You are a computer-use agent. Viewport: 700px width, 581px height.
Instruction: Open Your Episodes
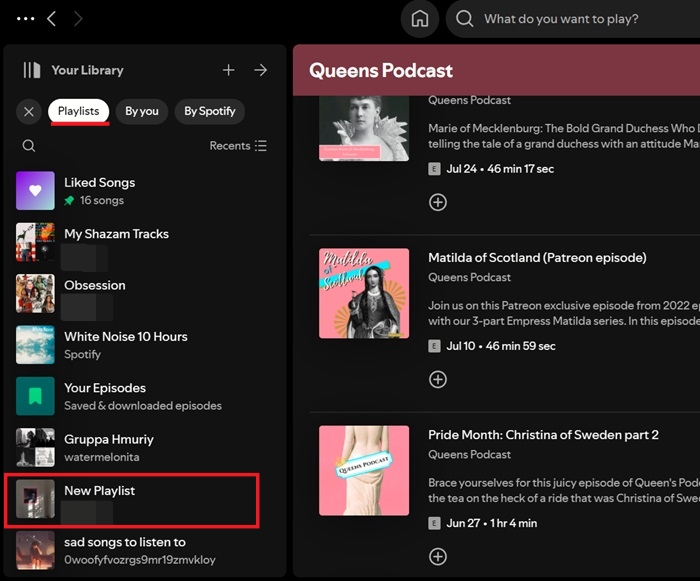[x=143, y=396]
